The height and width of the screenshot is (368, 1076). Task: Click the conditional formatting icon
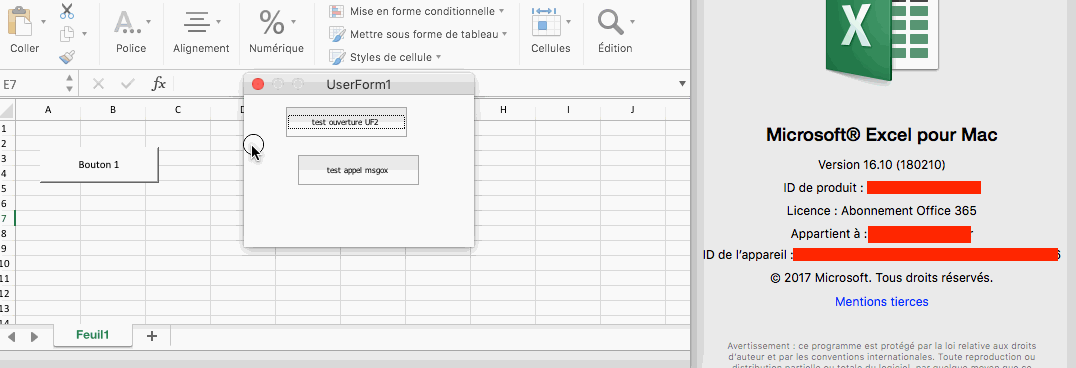pyautogui.click(x=336, y=12)
